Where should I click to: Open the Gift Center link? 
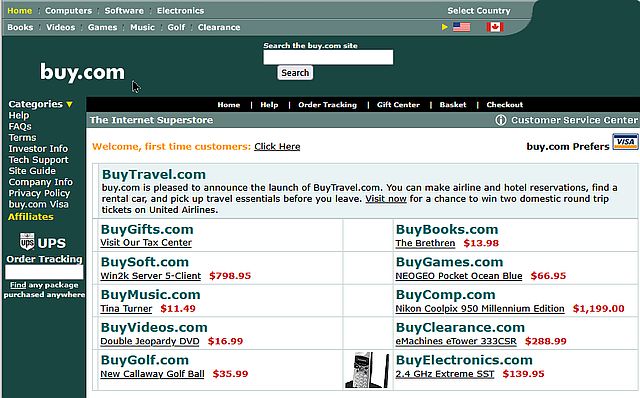point(398,105)
